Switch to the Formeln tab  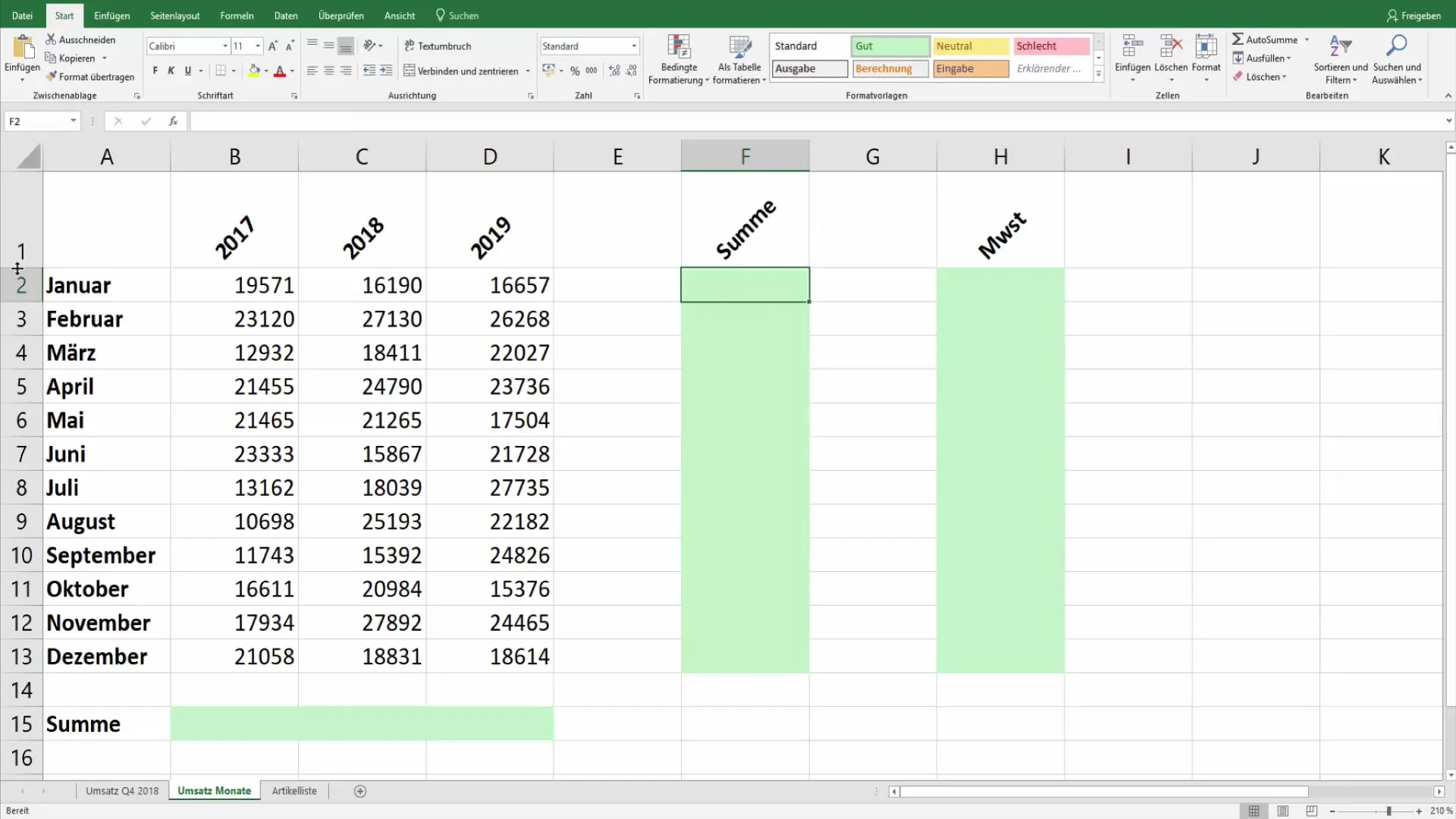coord(237,15)
